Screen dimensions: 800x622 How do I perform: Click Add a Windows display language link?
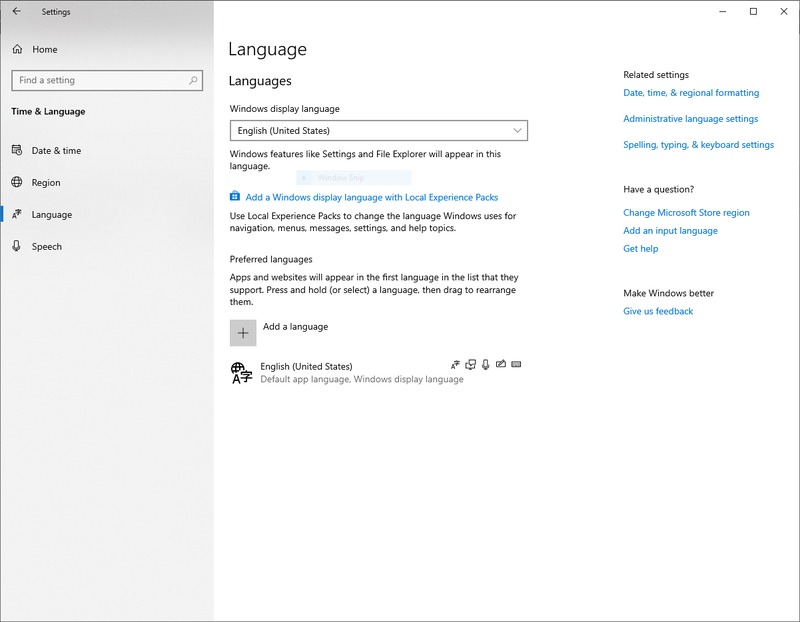point(371,197)
